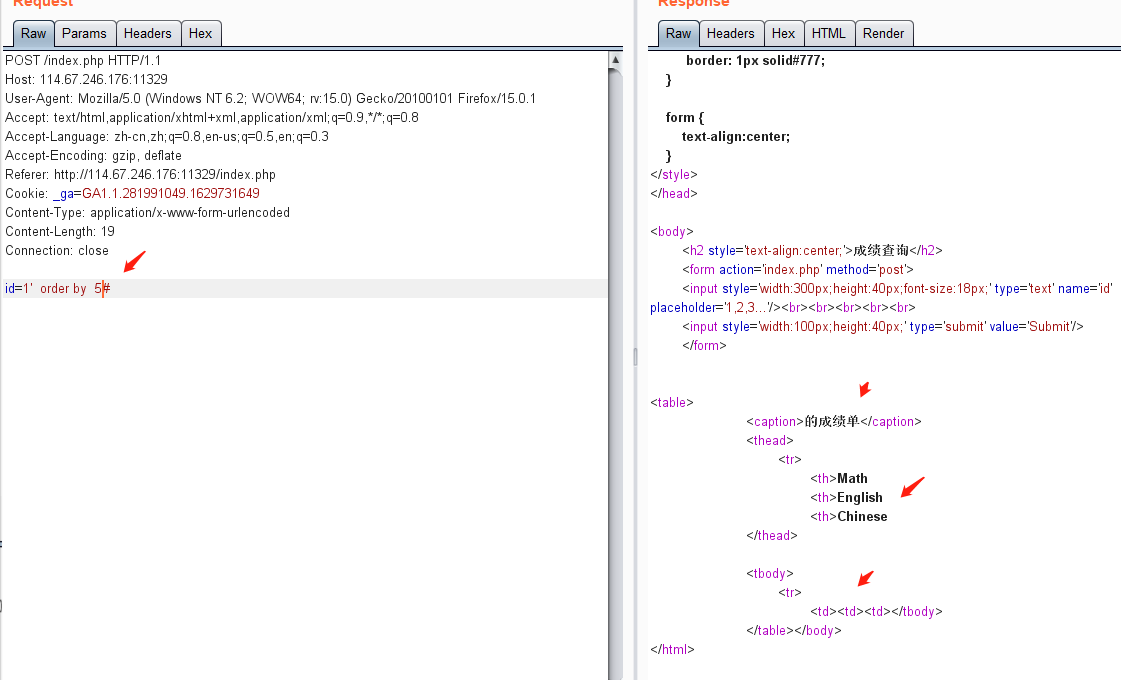Select the Request Raw tab

click(33, 34)
